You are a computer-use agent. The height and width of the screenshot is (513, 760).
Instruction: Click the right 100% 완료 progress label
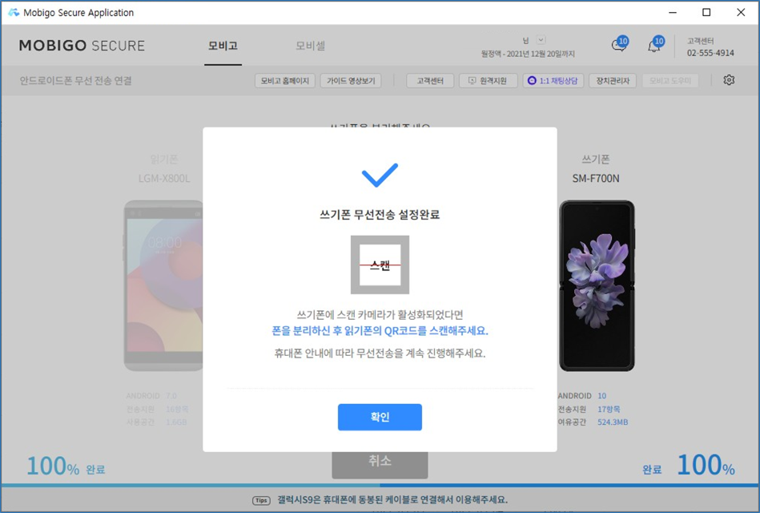click(x=688, y=465)
